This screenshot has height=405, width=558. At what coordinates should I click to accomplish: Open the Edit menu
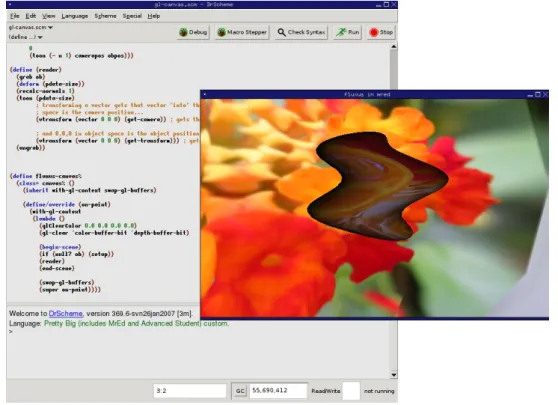pyautogui.click(x=31, y=16)
